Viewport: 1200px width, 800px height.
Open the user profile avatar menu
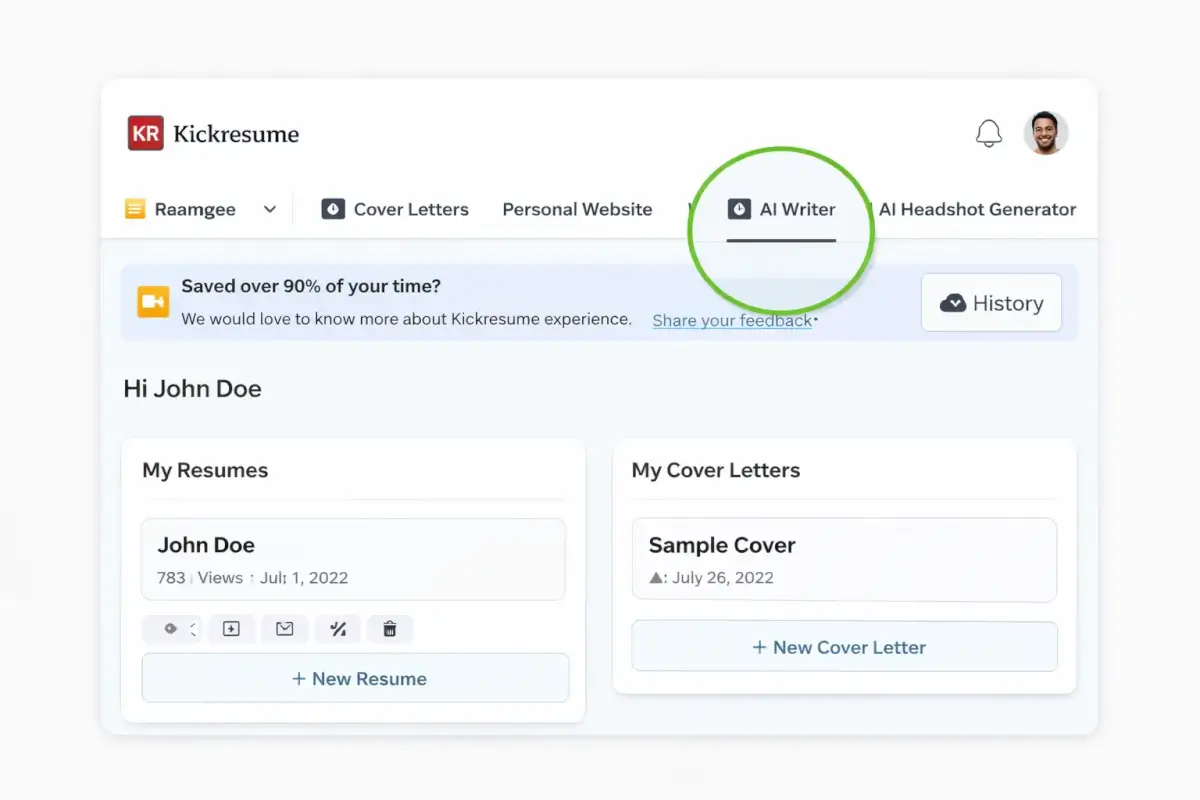1045,133
